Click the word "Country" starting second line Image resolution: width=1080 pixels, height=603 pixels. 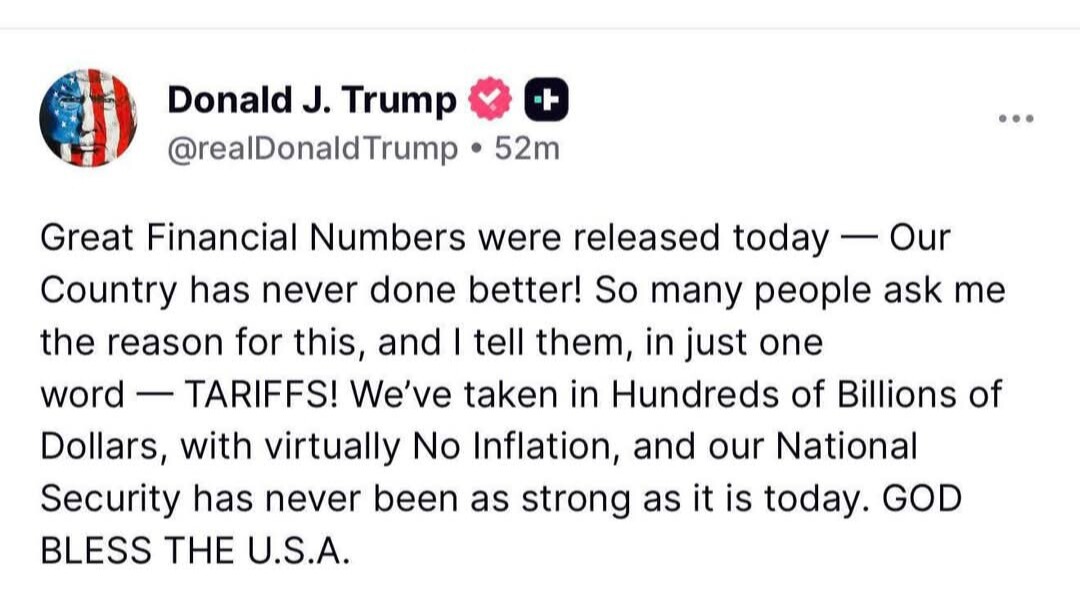tap(110, 290)
